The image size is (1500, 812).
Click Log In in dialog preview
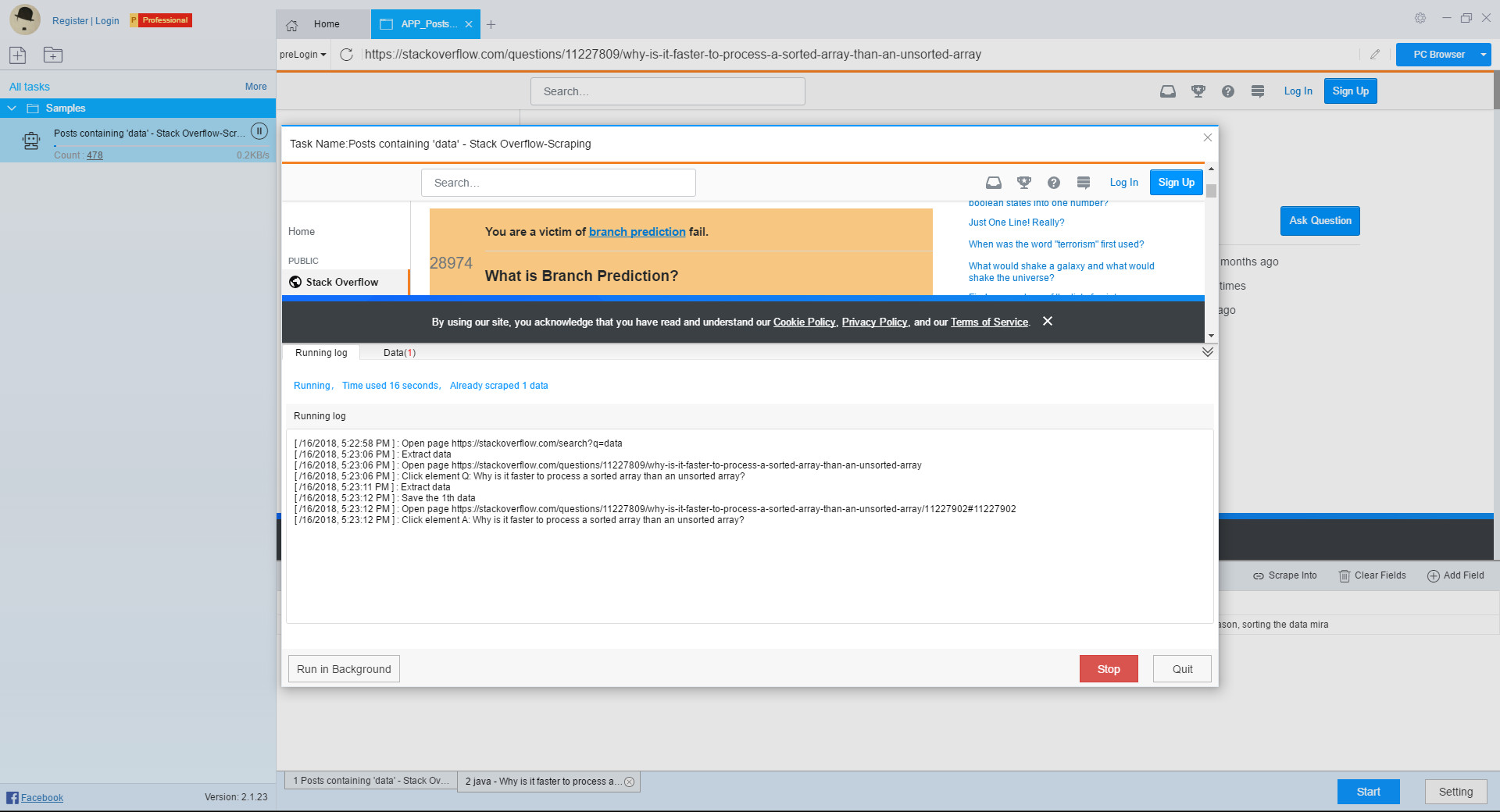tap(1123, 183)
